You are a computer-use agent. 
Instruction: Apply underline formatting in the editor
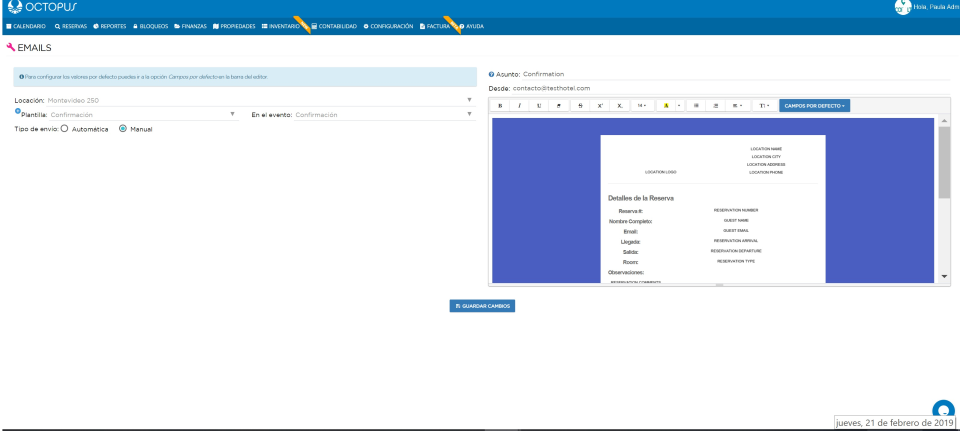[x=539, y=105]
